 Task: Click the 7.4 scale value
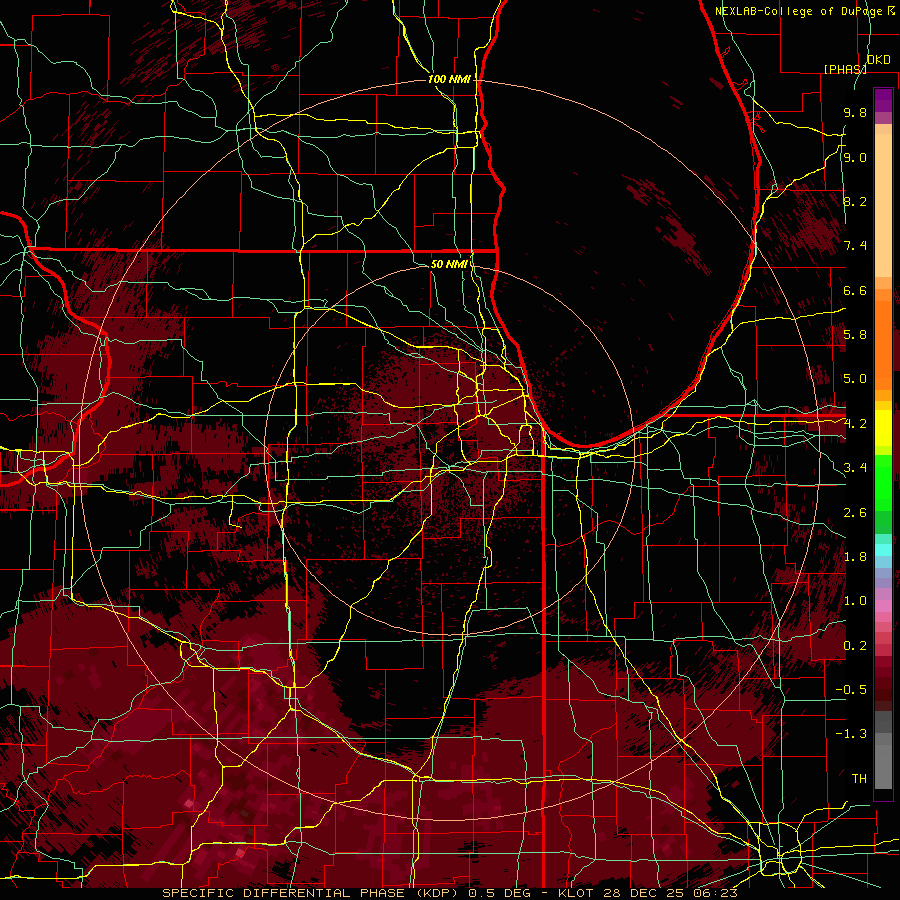coord(855,246)
